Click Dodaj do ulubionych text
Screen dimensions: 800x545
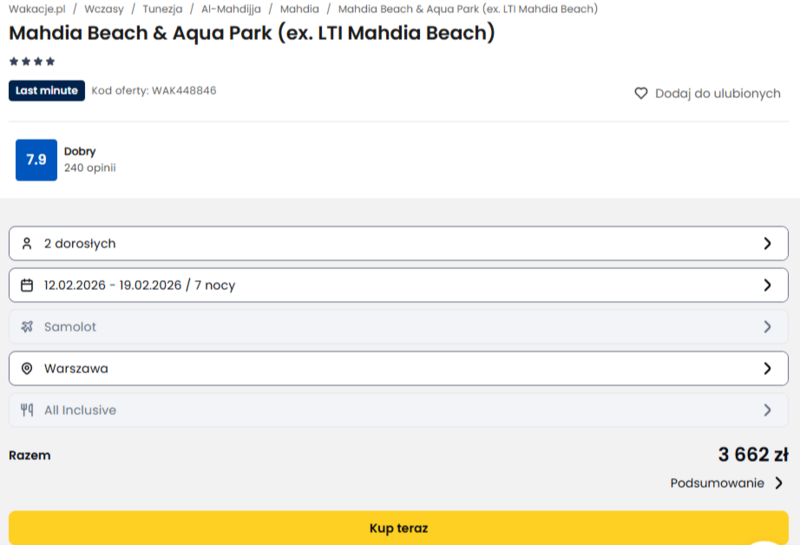[x=717, y=93]
